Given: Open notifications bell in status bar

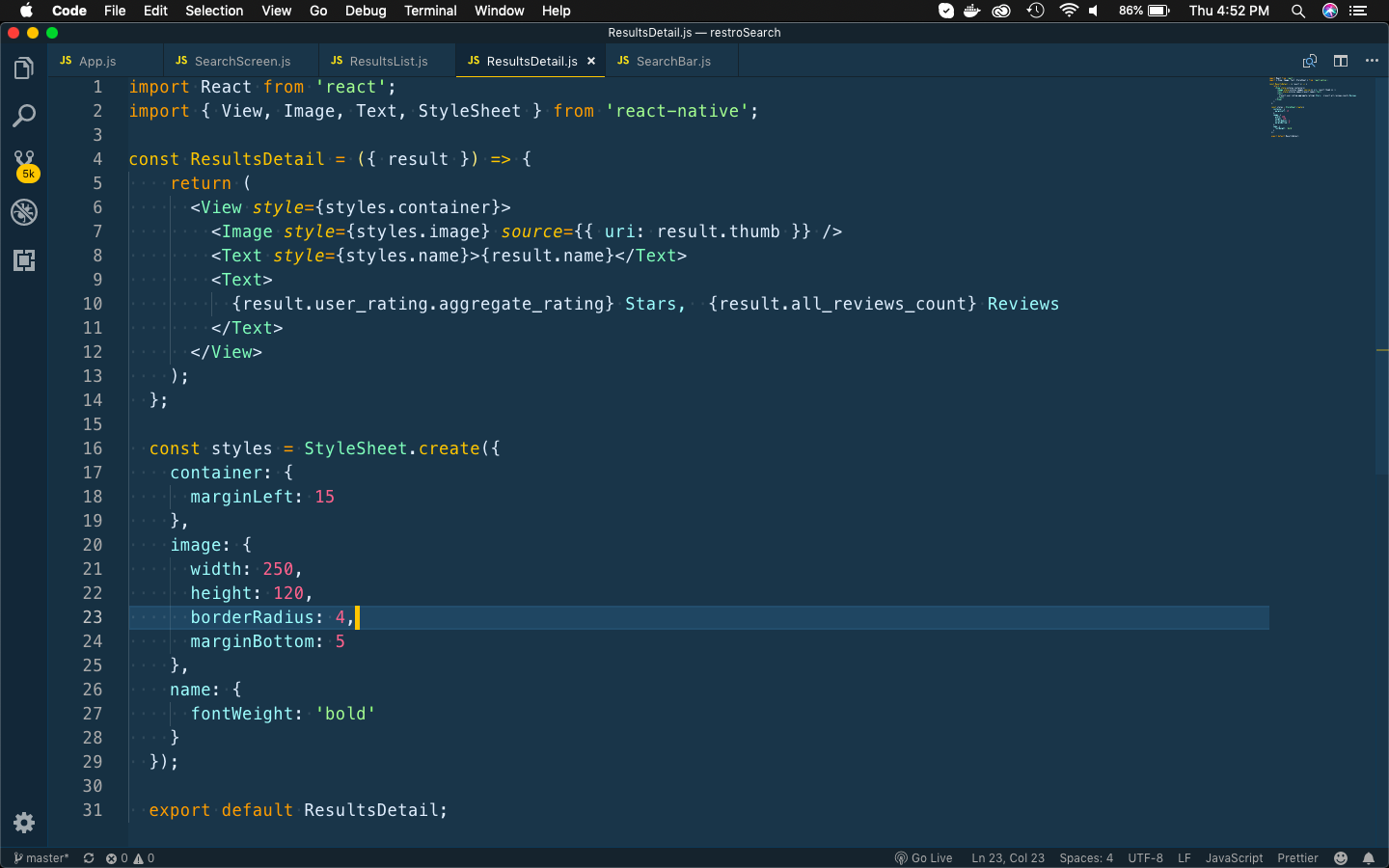Looking at the screenshot, I should (x=1369, y=858).
